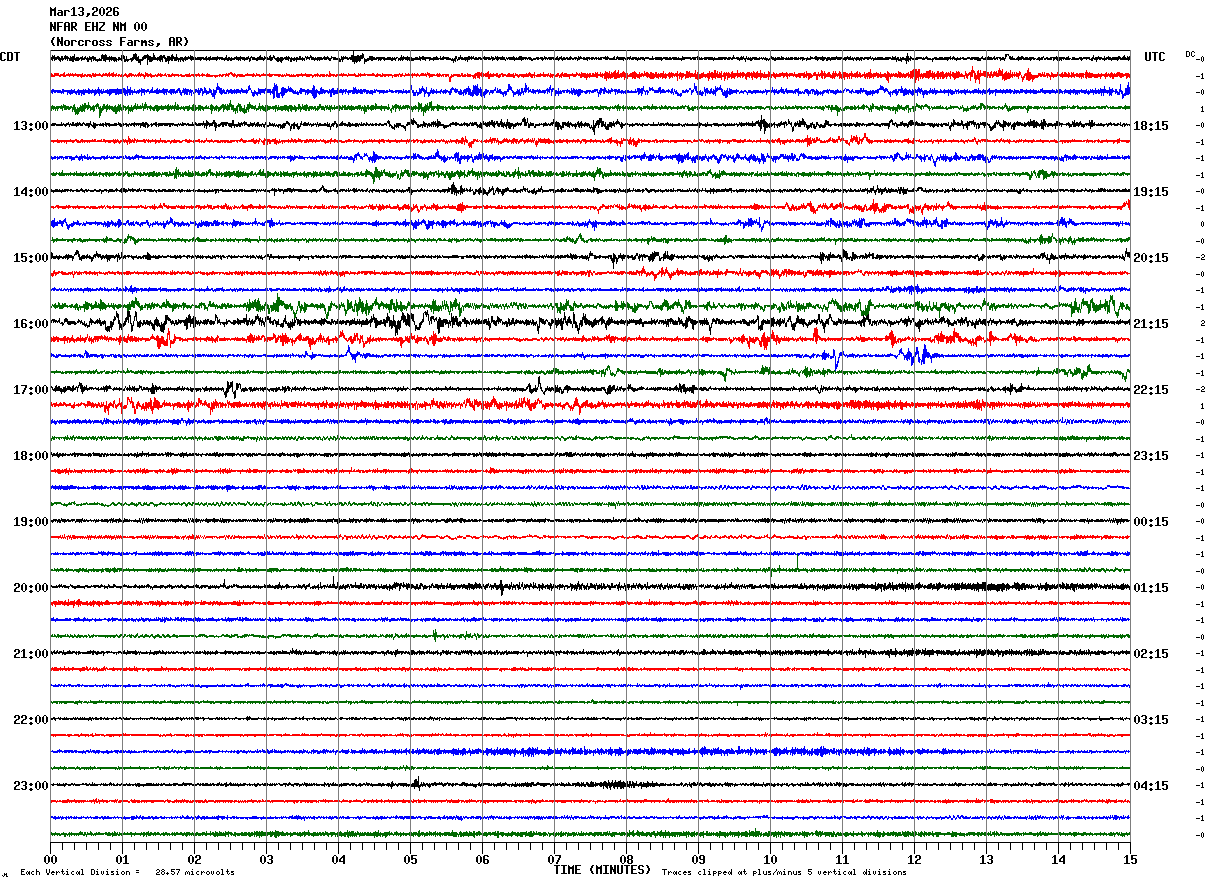Select the 13:00 CDT time label
This screenshot has height=886, width=1210.
coord(30,126)
